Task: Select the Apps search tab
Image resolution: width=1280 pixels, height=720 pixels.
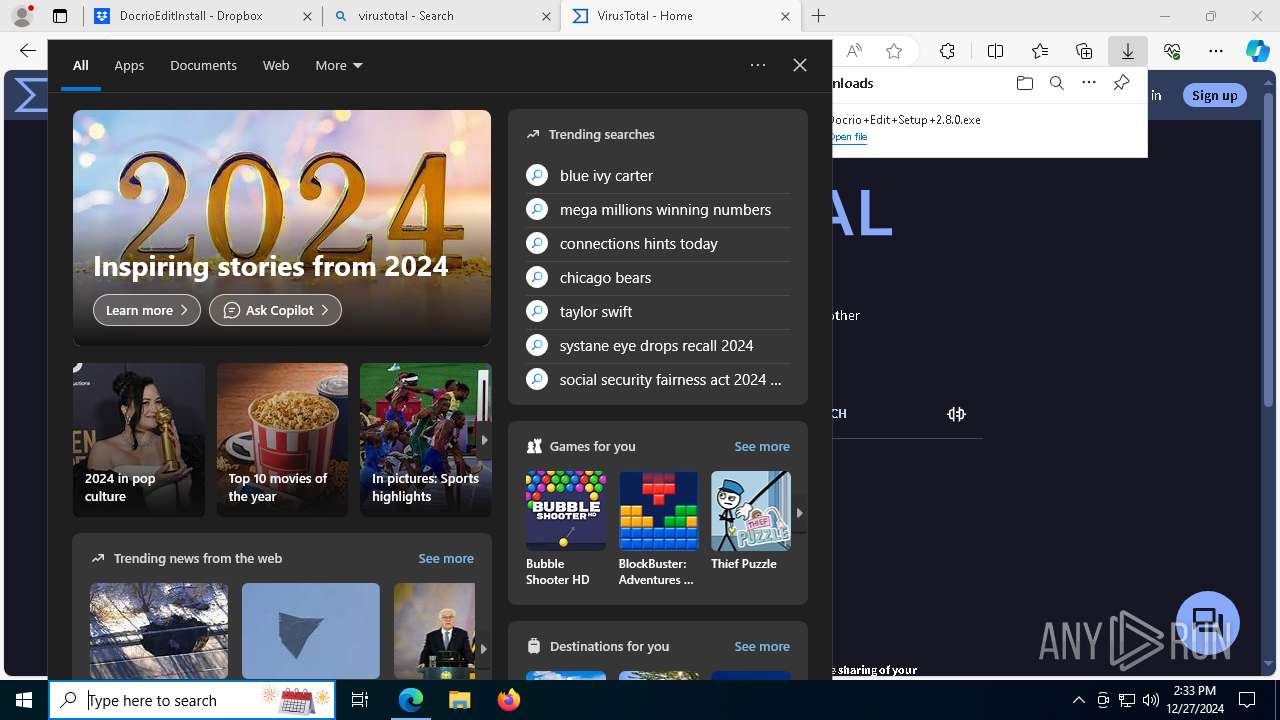Action: point(129,65)
